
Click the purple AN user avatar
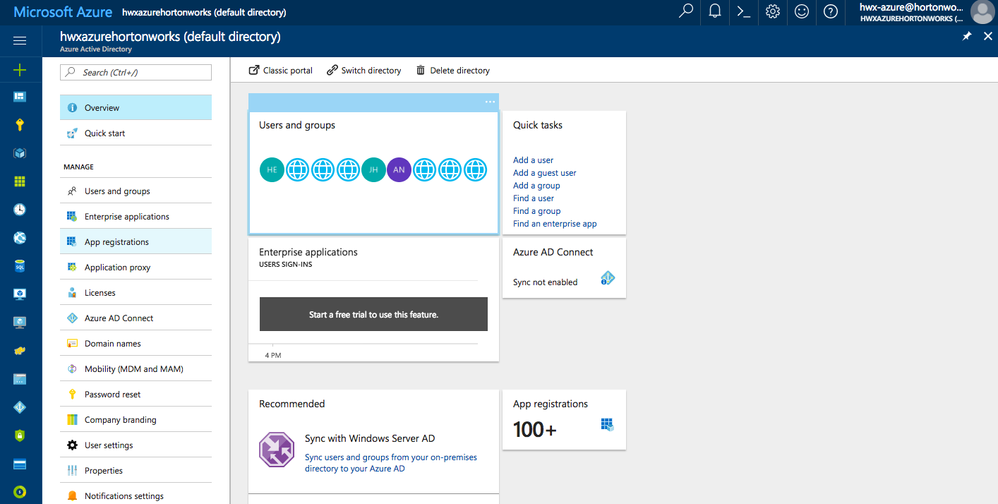pyautogui.click(x=399, y=170)
